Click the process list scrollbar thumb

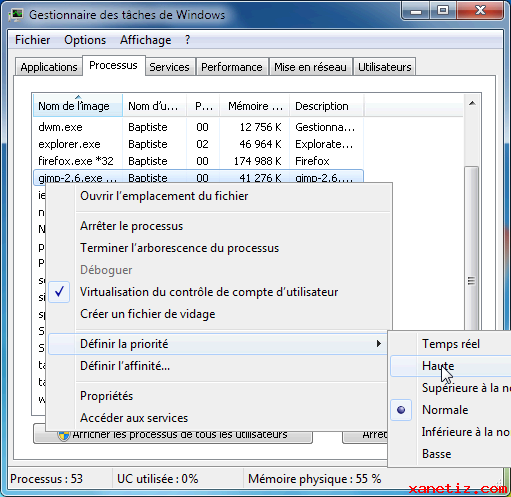(472, 248)
